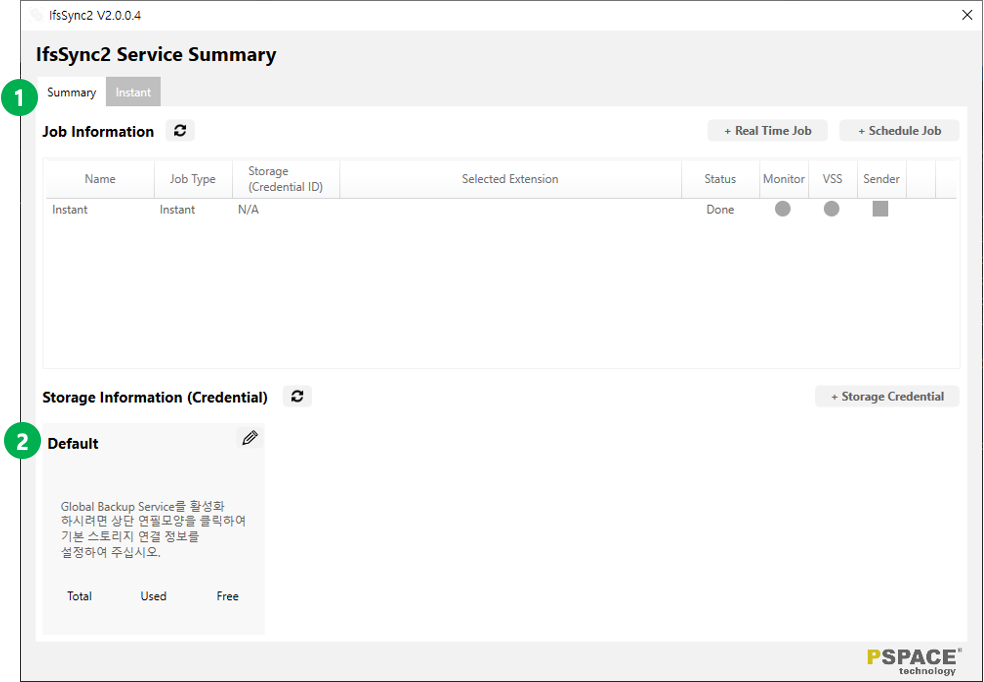Click the PSPACE technology logo
Screen dimensions: 984x682
[x=914, y=661]
